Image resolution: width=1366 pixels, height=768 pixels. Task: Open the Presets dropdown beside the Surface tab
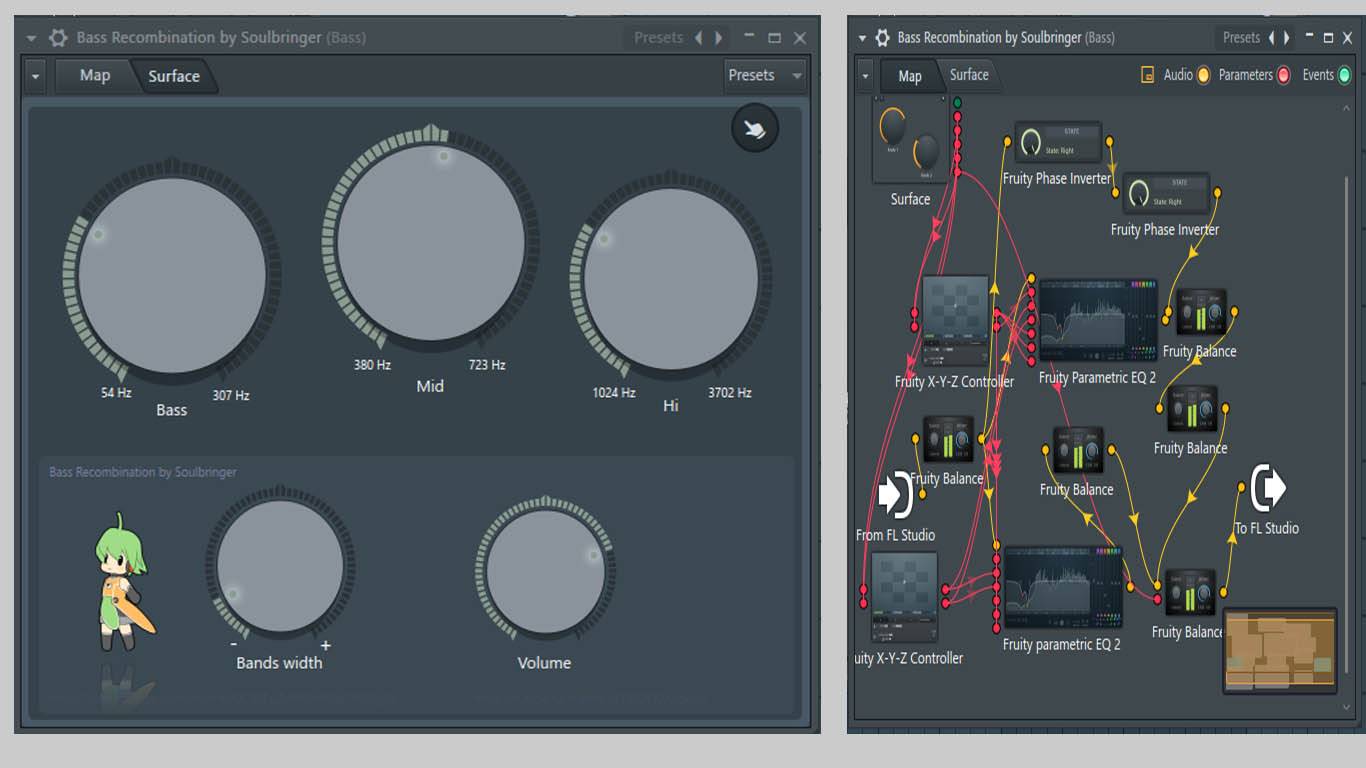click(764, 75)
